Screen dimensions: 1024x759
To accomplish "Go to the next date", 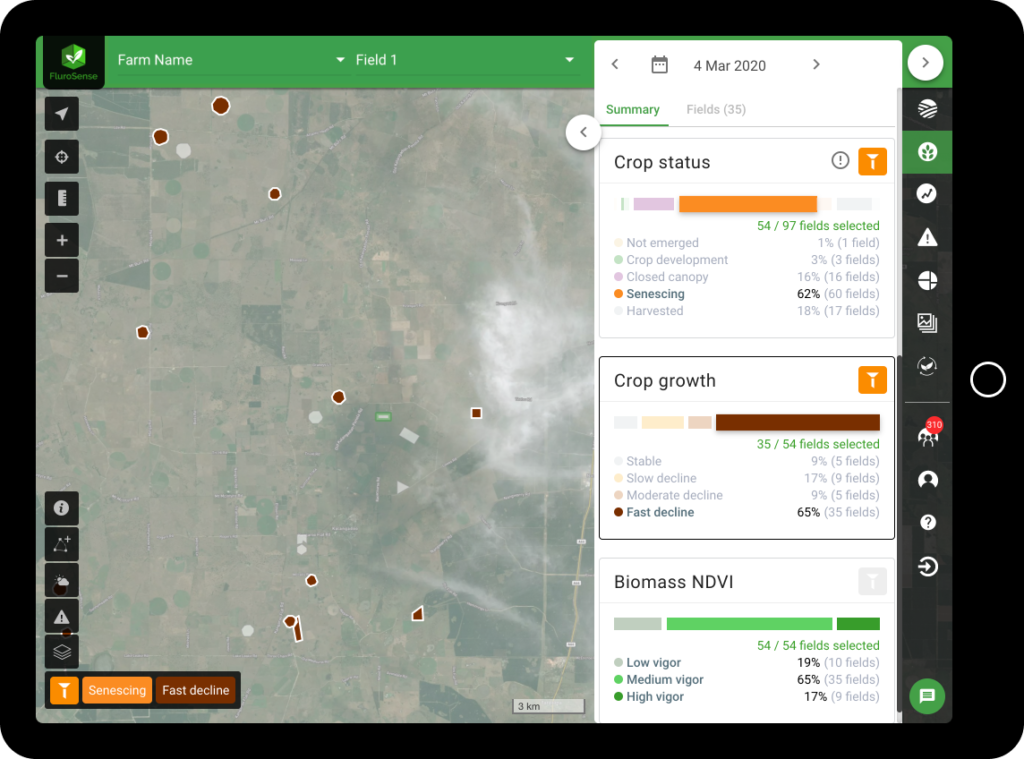I will click(816, 65).
